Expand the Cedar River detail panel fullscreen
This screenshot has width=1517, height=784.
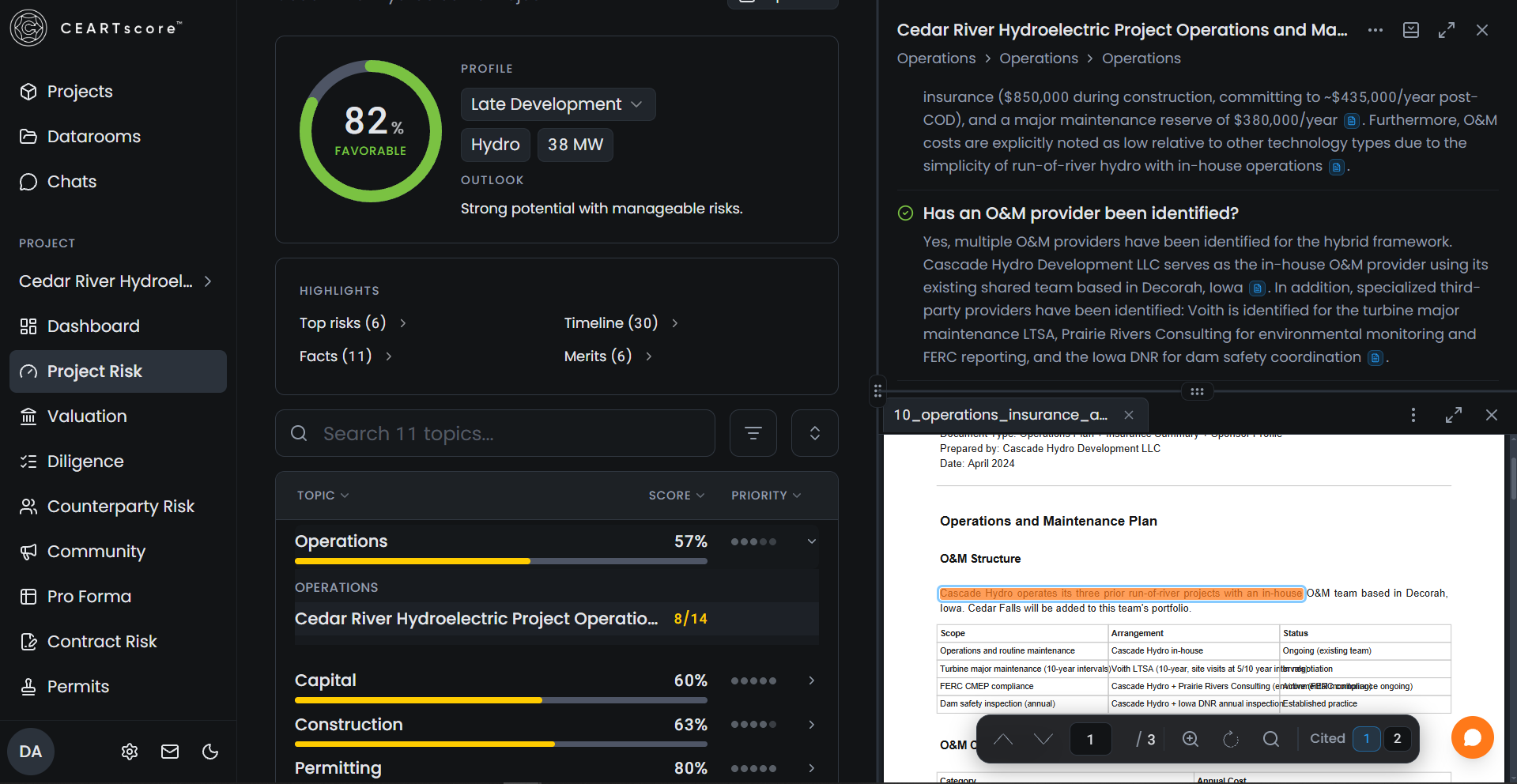1447,30
